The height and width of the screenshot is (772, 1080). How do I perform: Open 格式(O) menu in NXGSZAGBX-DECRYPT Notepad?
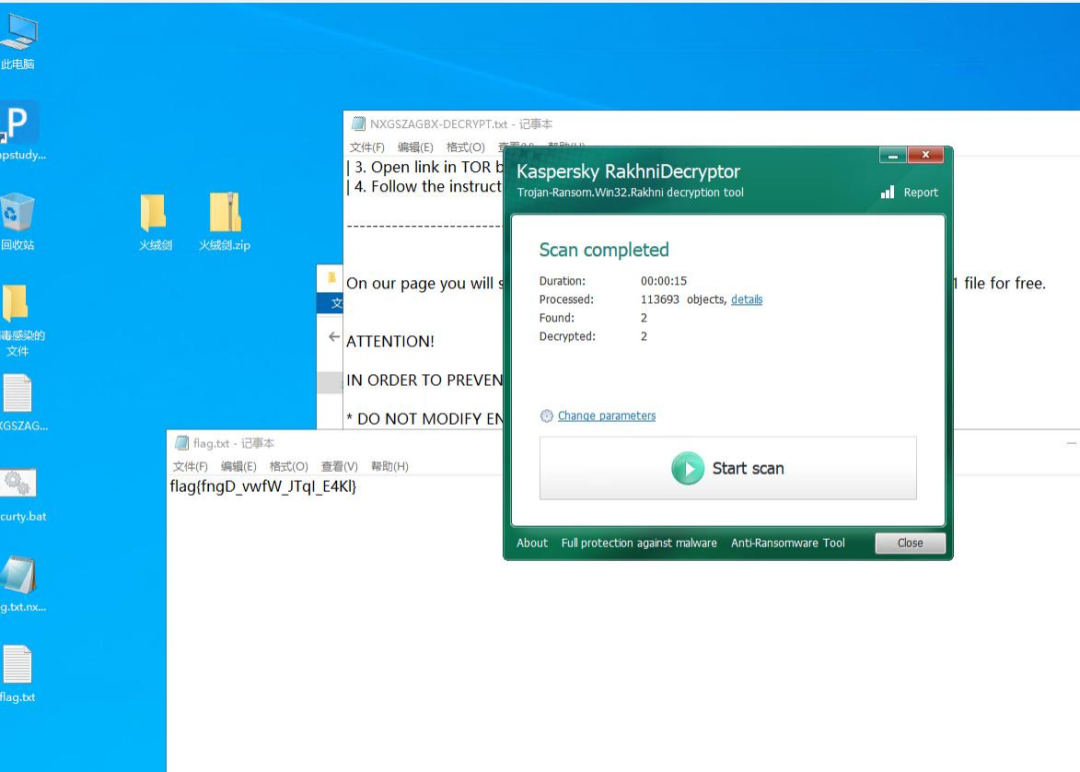coord(466,147)
